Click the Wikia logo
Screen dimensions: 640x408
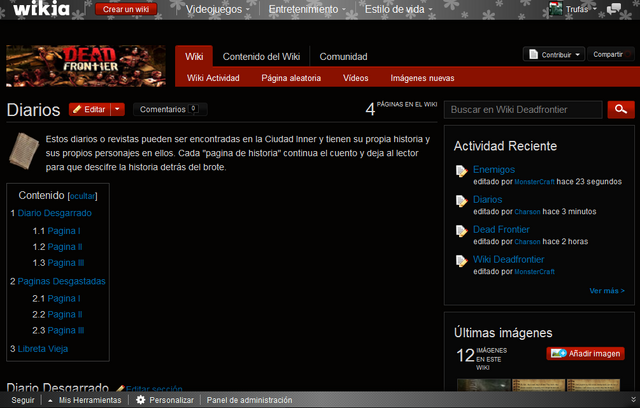point(41,9)
